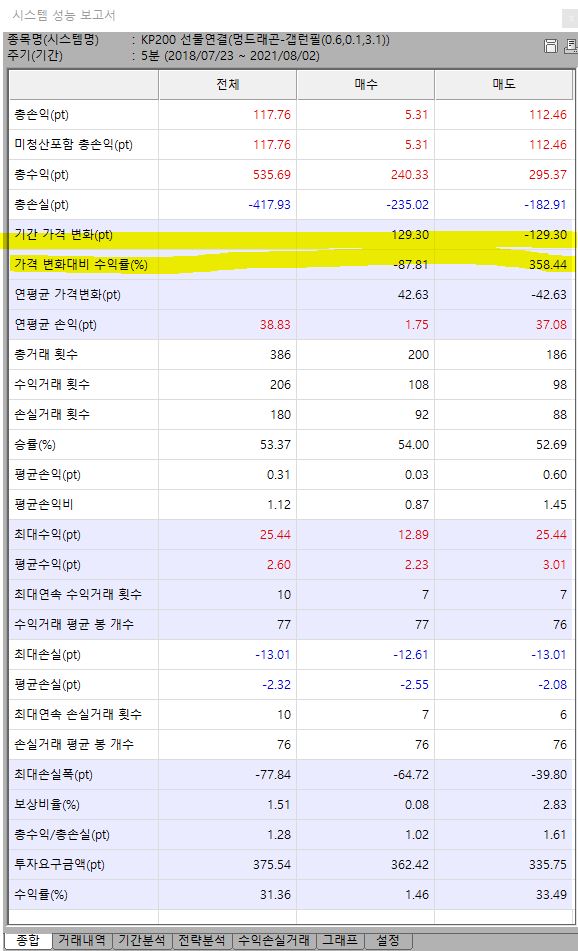Click the 206 winning trades value
Screen dimensions: 578x951
(x=280, y=385)
